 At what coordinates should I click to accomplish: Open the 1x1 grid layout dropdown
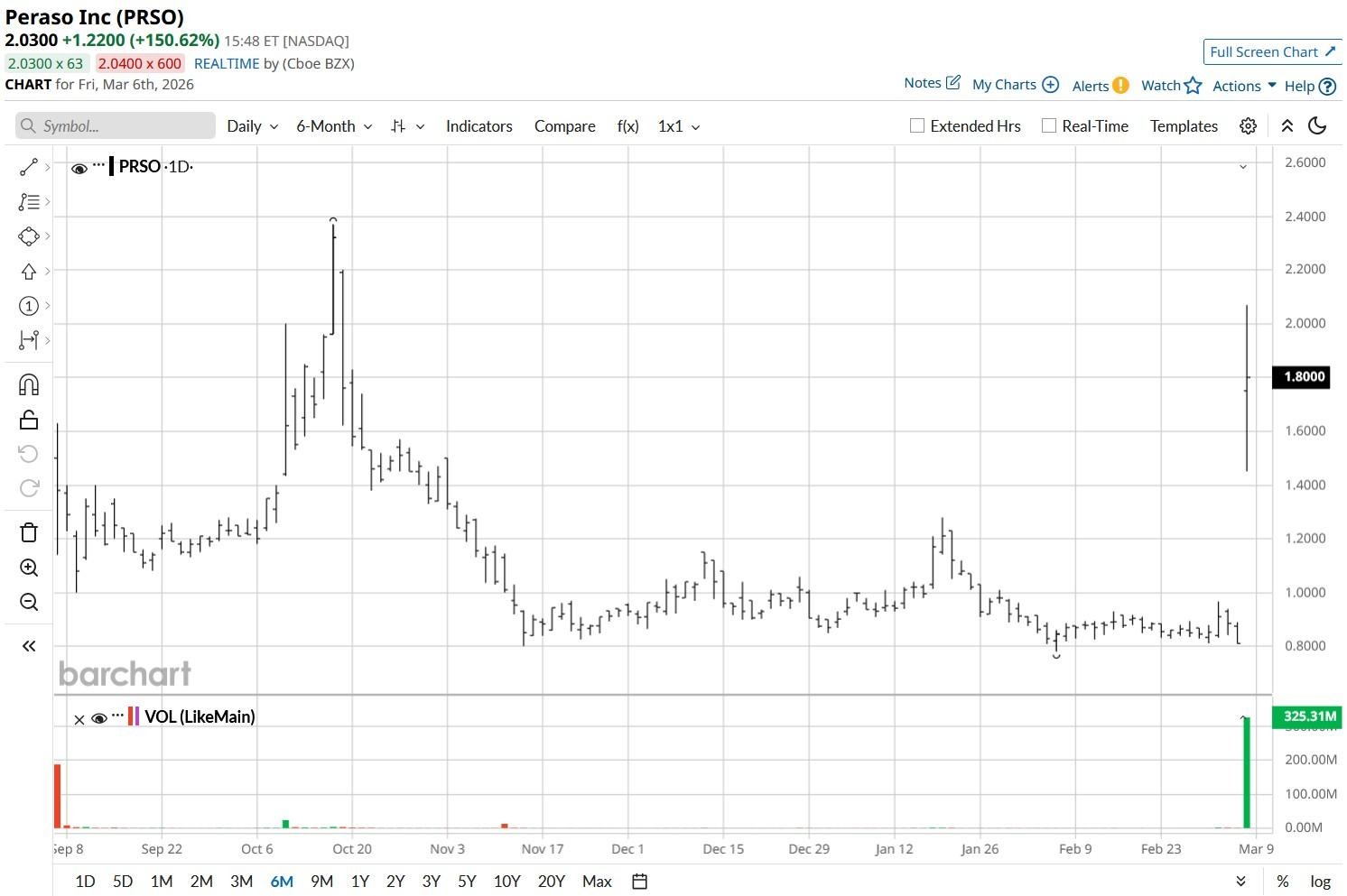pos(679,126)
